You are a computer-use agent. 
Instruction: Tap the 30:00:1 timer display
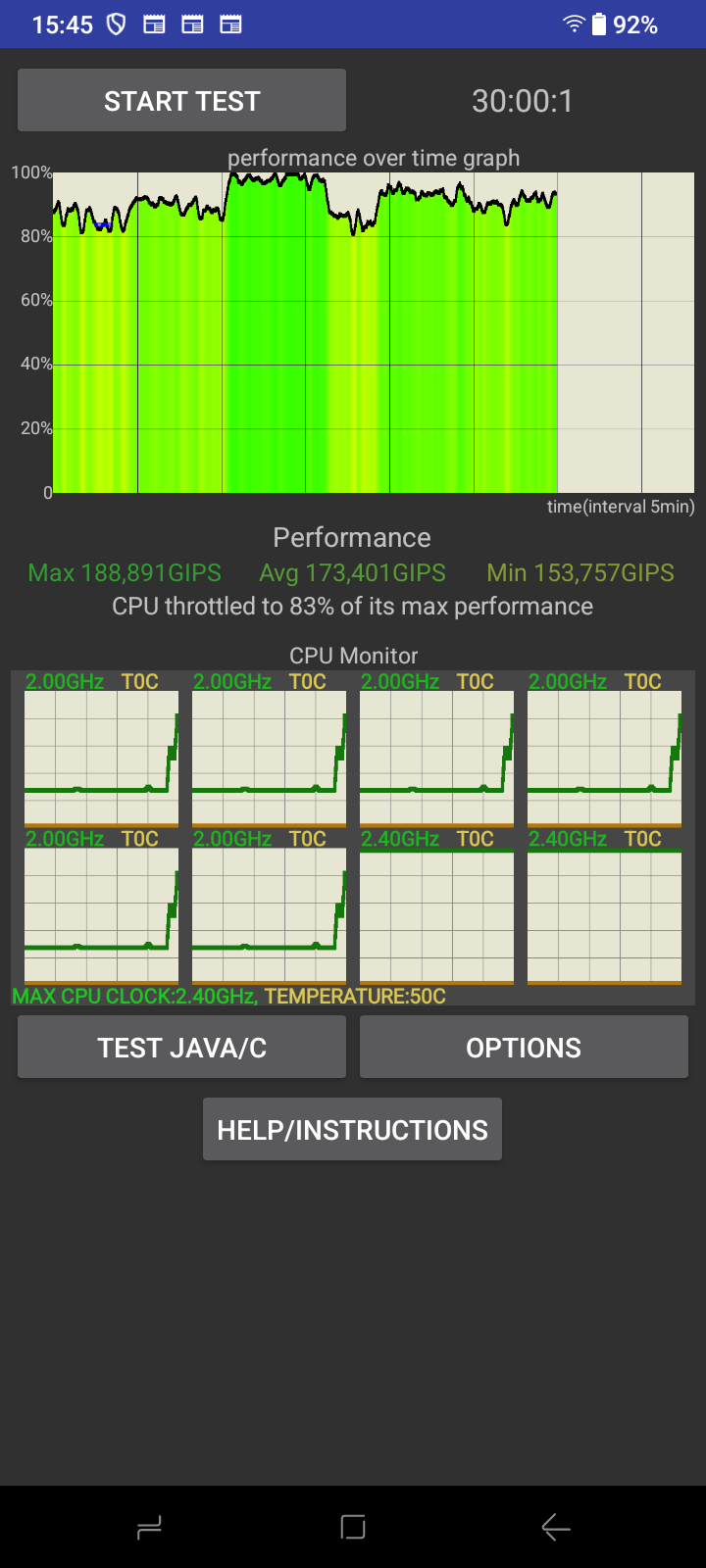(523, 101)
